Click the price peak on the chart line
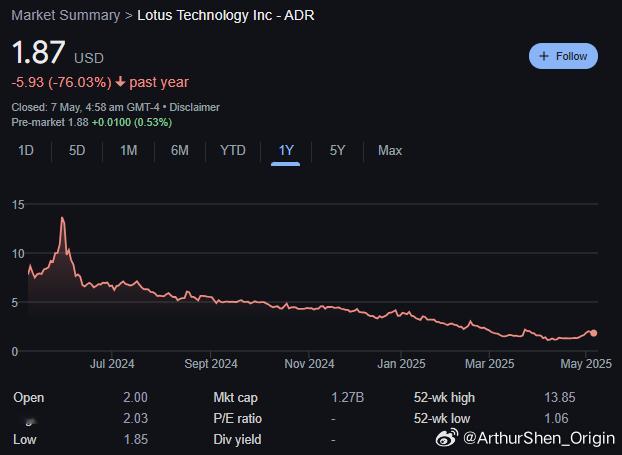 pos(62,218)
